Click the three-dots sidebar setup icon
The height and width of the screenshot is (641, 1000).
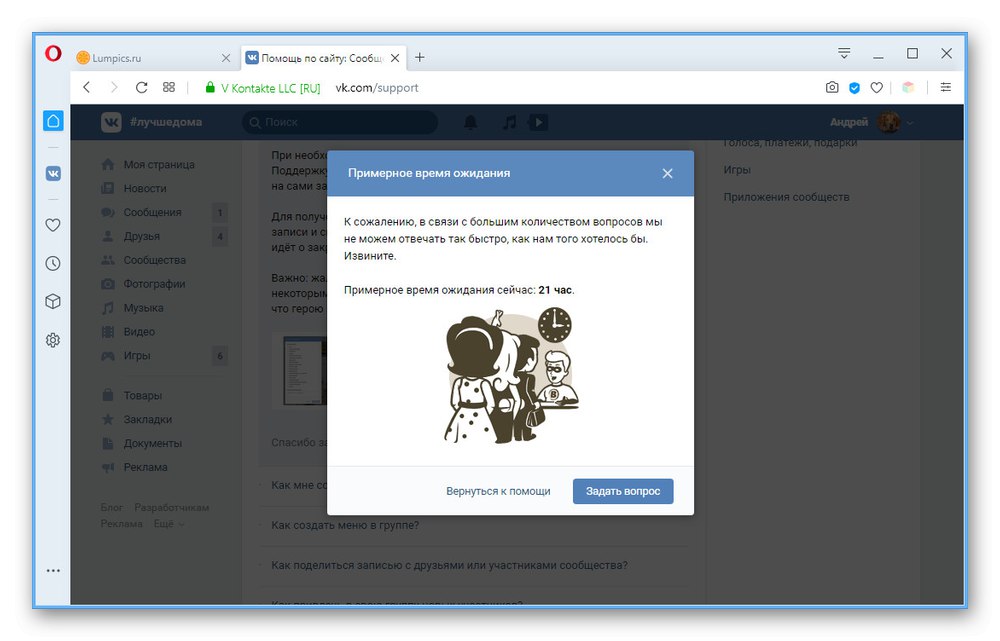(53, 570)
